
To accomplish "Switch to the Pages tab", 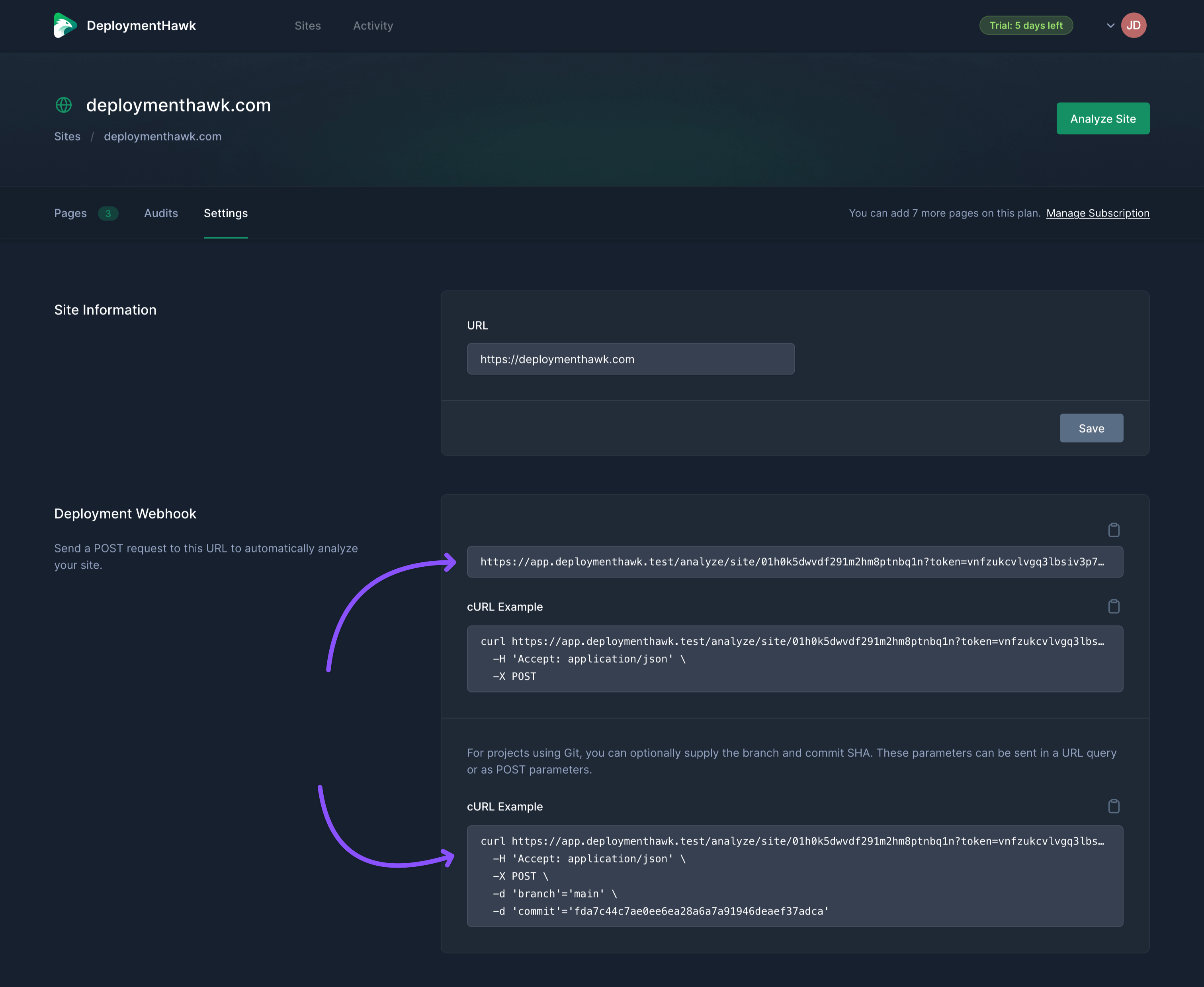I will (71, 212).
